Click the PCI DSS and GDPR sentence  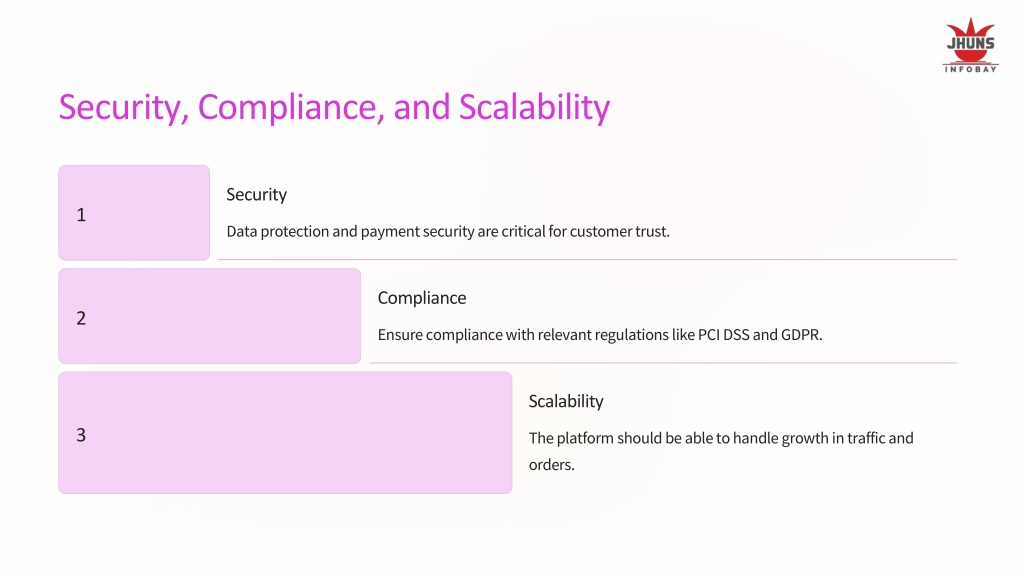(x=600, y=334)
